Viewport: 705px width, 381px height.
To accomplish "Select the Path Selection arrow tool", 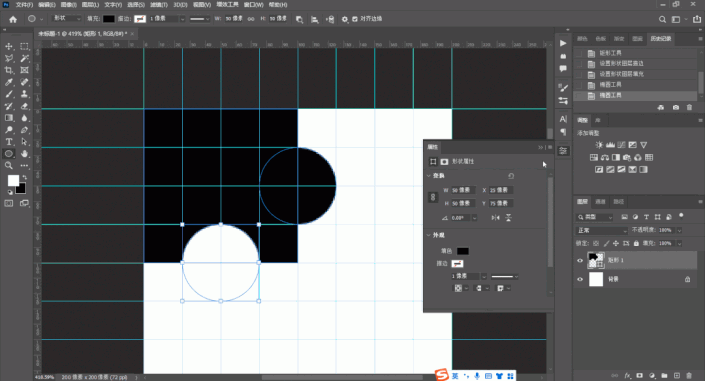I will tap(24, 142).
